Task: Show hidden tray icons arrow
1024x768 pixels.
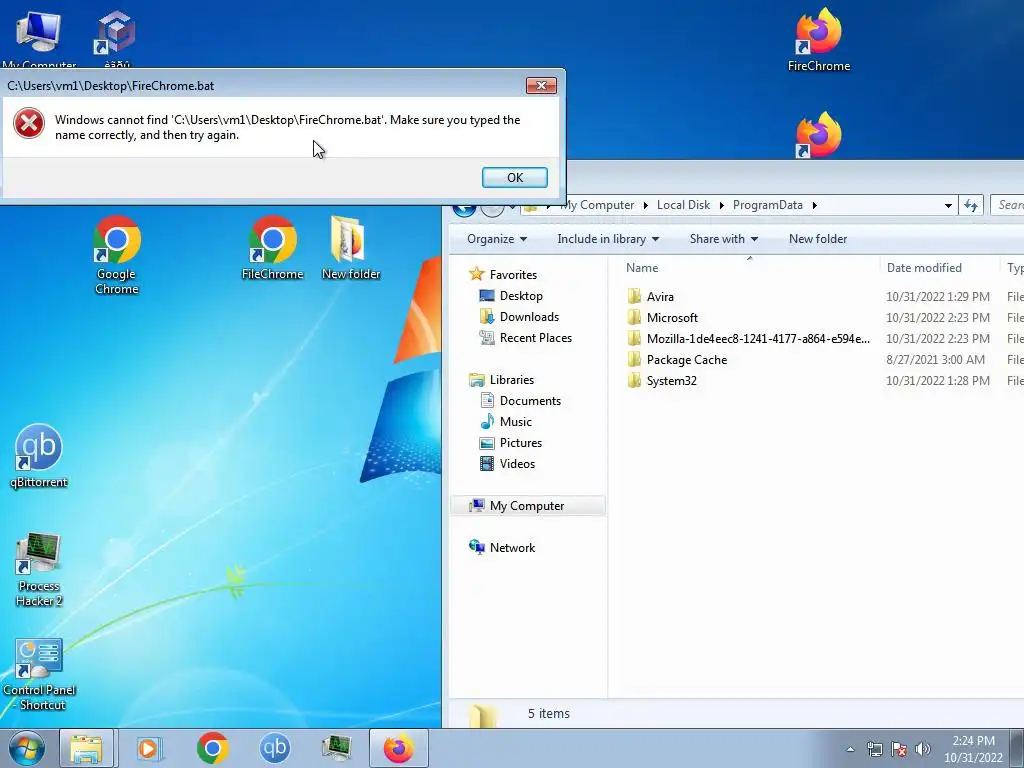Action: click(x=850, y=749)
